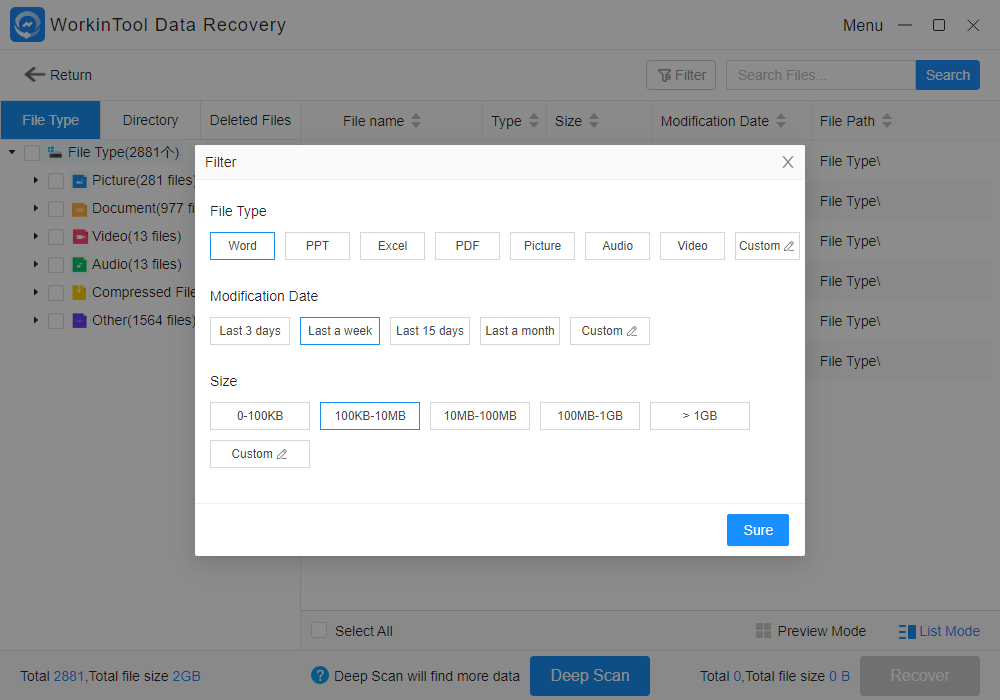Expand the Audio(13 files) node
The width and height of the screenshot is (1000, 700).
pyautogui.click(x=36, y=265)
